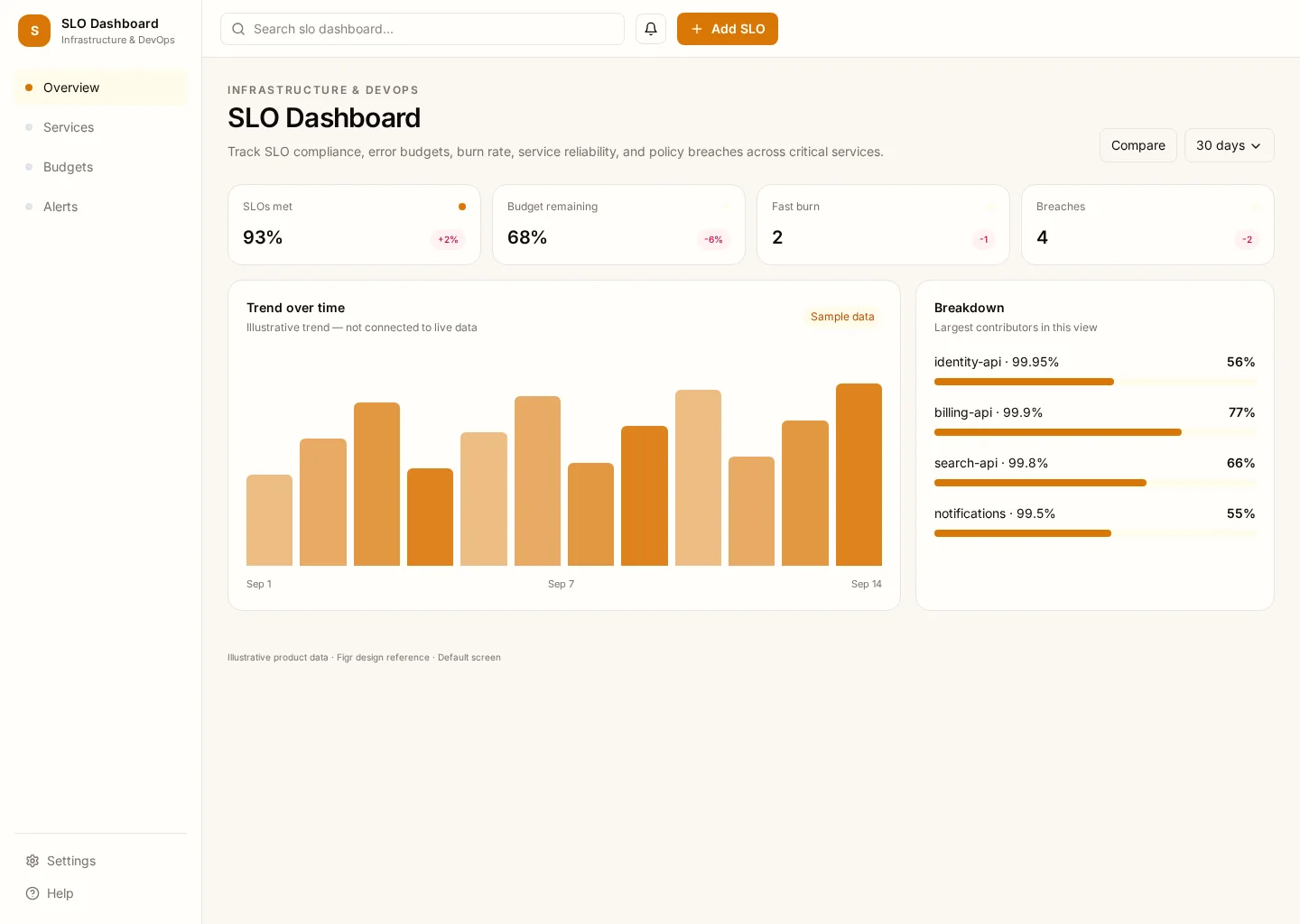Screen dimensions: 1300x924
Task: Click the billing-api progress bar
Action: point(1095,432)
